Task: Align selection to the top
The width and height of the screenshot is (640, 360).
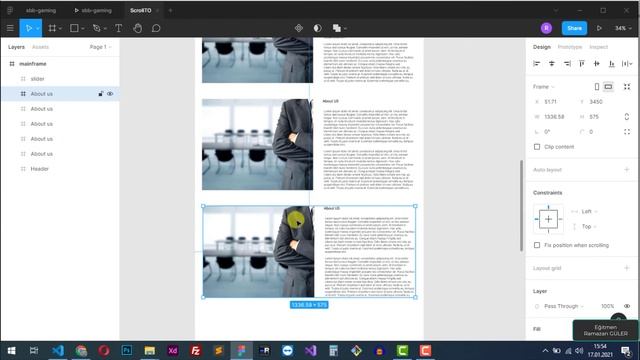Action: [582, 64]
